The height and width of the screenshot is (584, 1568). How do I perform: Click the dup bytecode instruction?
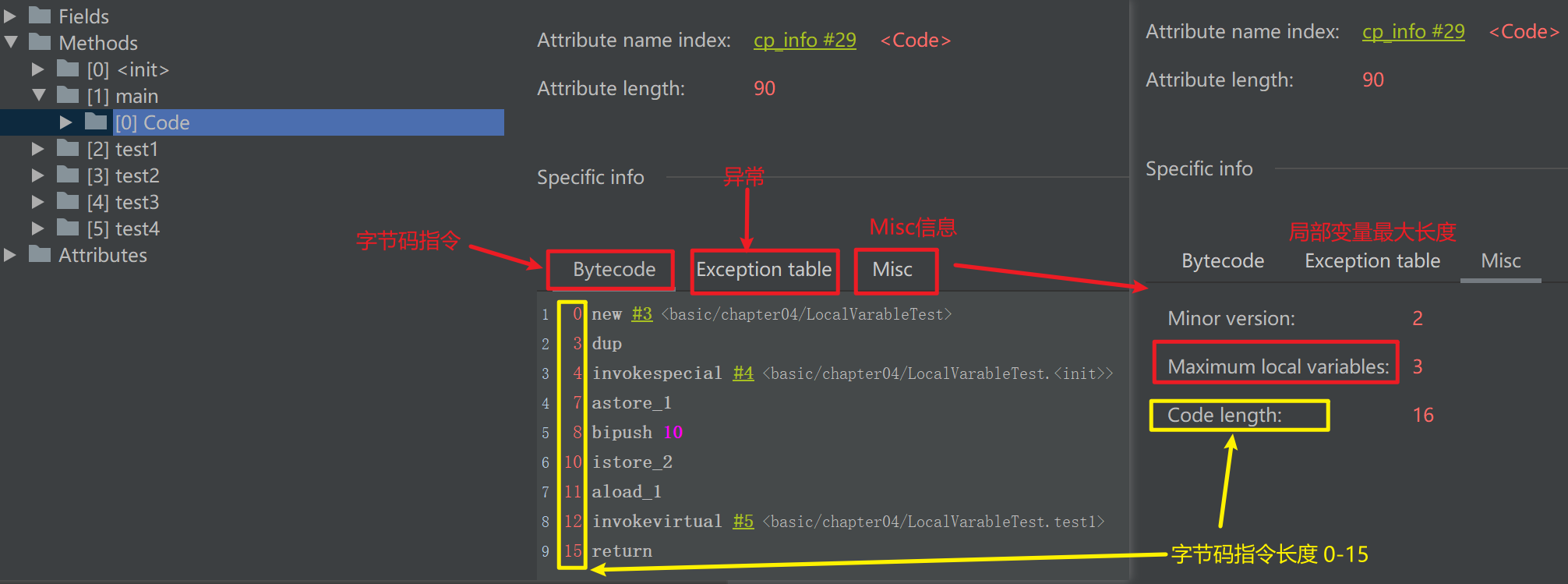(606, 344)
